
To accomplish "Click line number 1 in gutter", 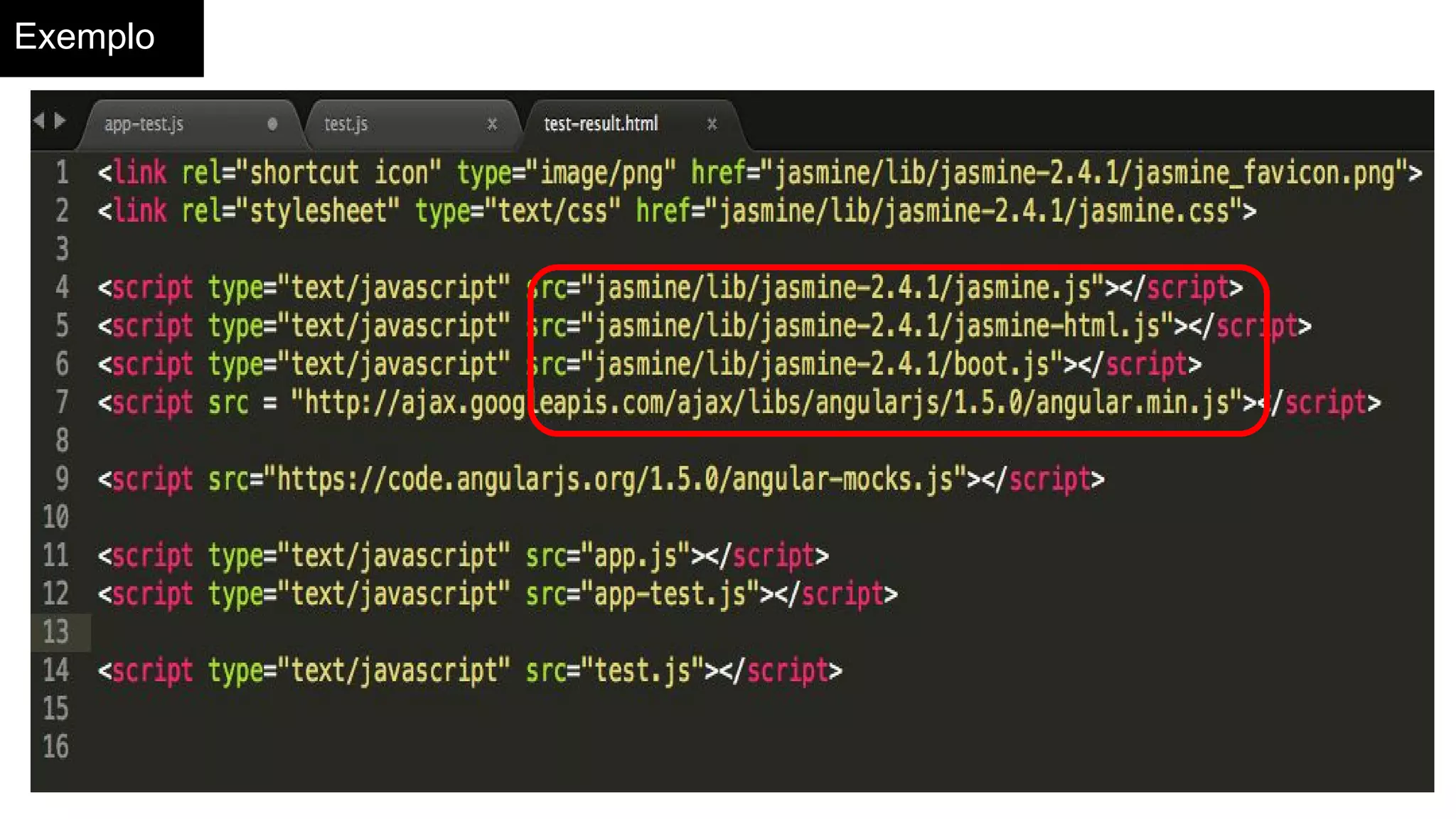I will click(63, 173).
